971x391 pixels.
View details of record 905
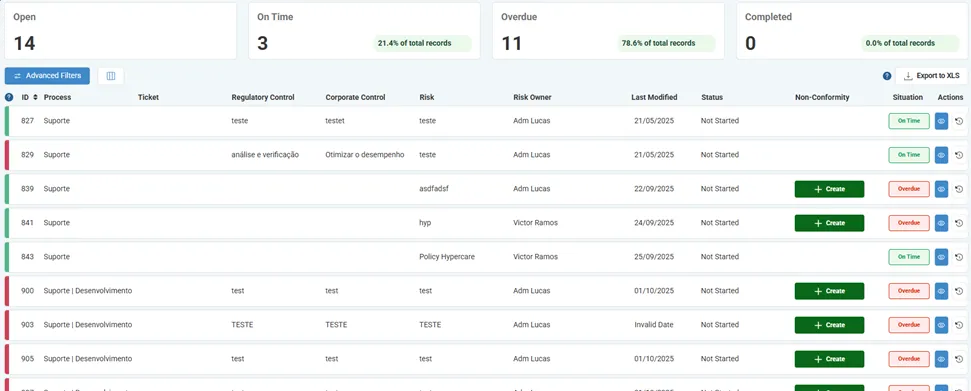tap(941, 359)
